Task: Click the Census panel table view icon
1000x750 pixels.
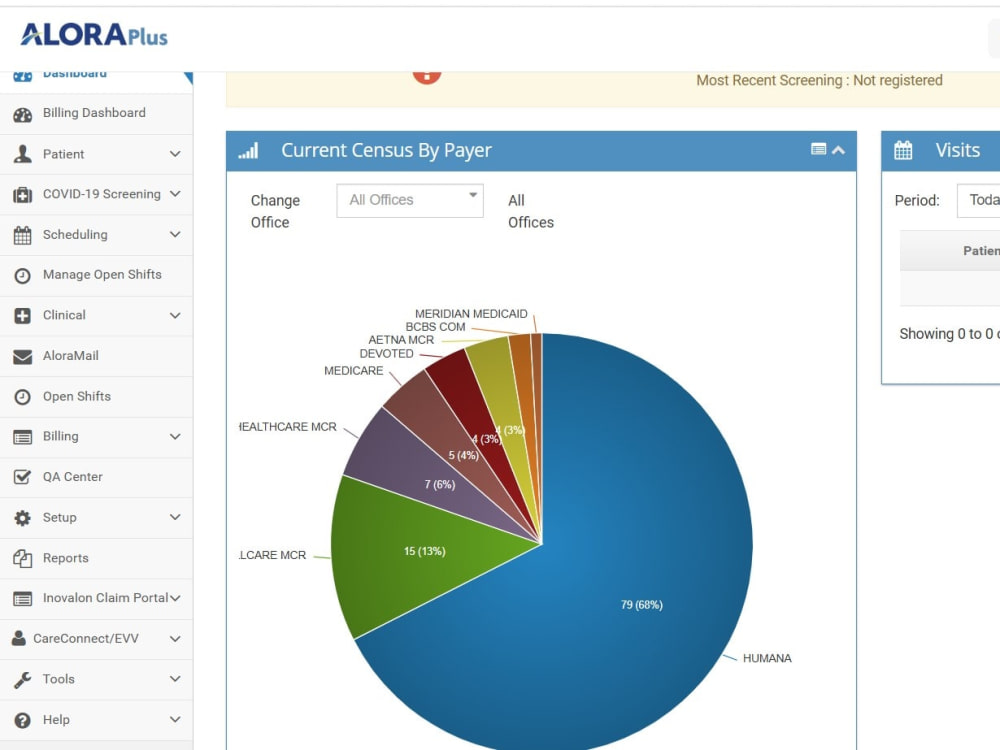Action: [x=818, y=149]
